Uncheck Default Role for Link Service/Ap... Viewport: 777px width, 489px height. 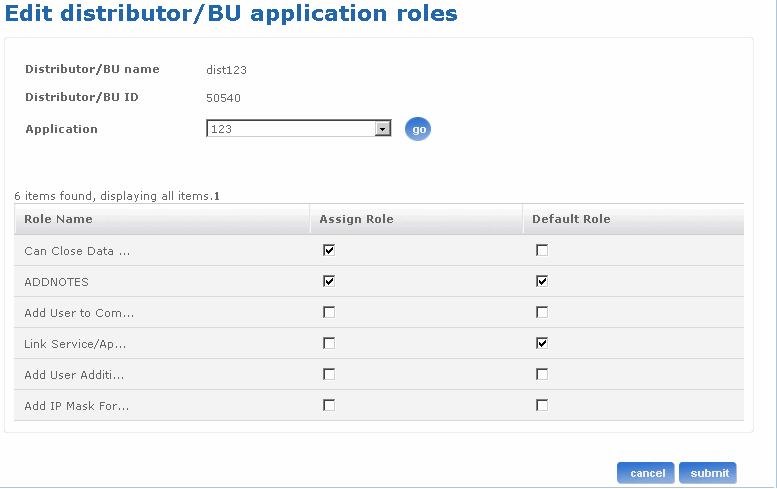[542, 343]
